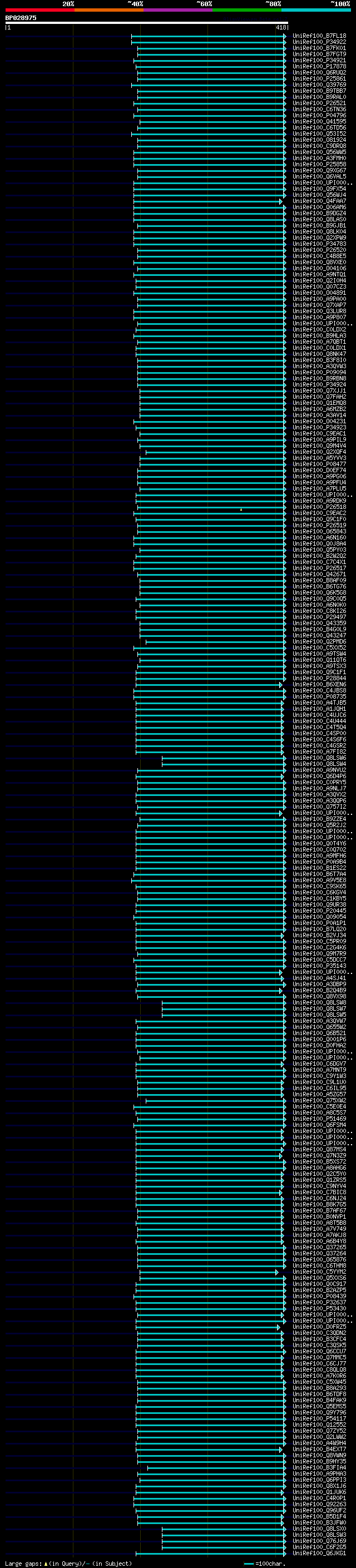Image resolution: width=356 pixels, height=1568 pixels.
Task: Click the cyan ~100% identity color segment
Action: click(316, 10)
